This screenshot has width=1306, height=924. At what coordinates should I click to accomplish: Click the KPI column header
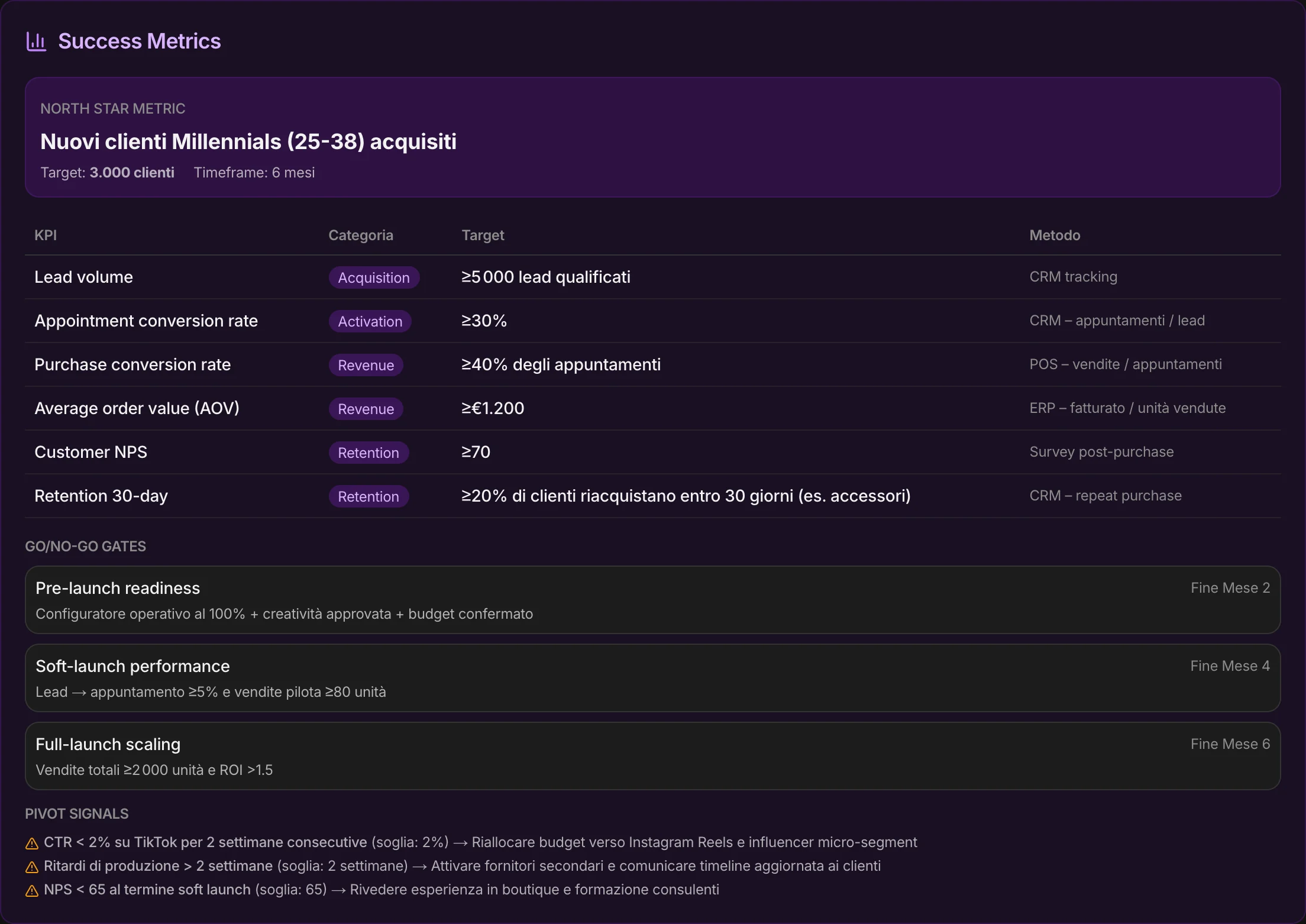point(46,235)
